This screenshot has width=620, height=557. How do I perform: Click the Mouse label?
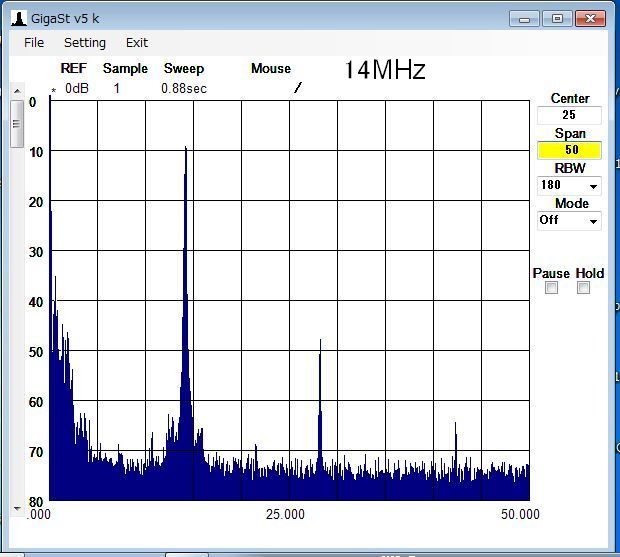(271, 68)
